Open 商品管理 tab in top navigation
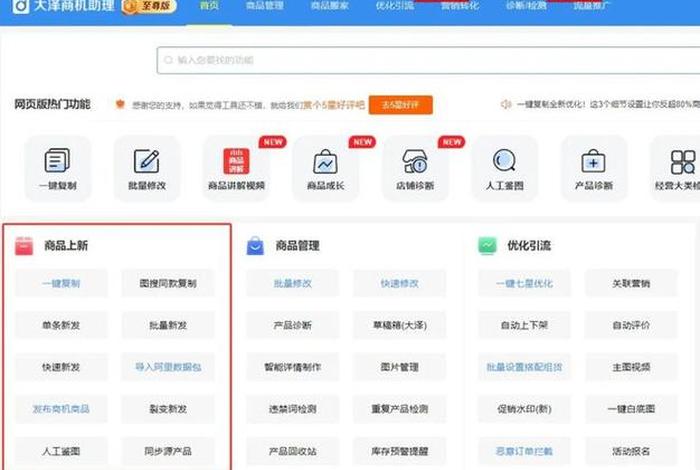 click(x=264, y=6)
